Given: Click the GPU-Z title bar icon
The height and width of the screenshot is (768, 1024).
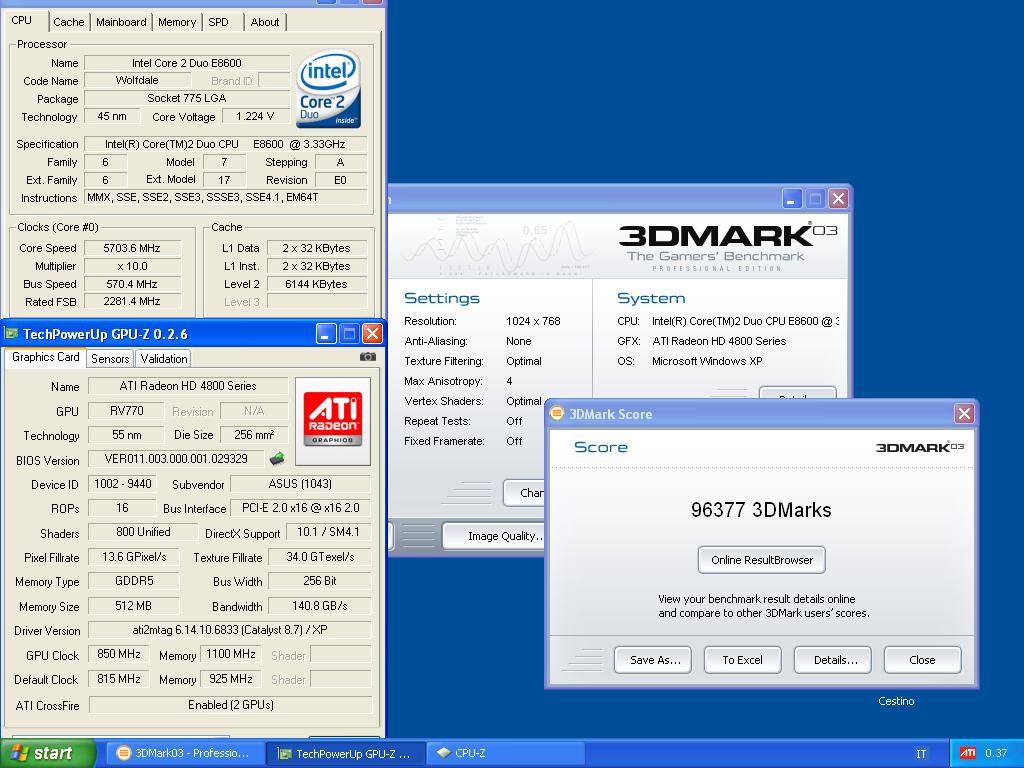Looking at the screenshot, I should tap(10, 334).
